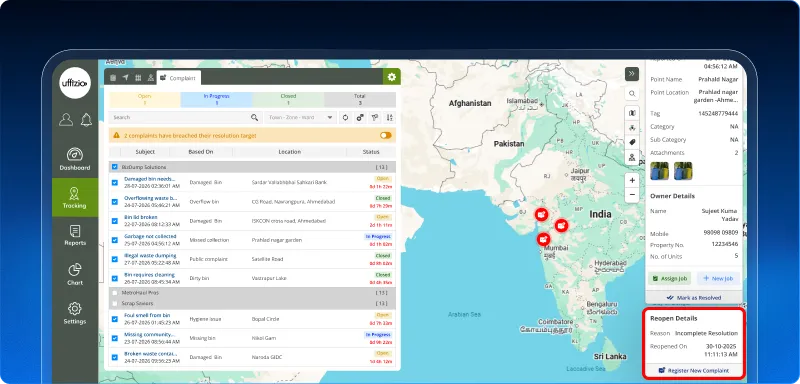This screenshot has width=800, height=384.
Task: Click the filter icon in the complaint toolbar
Action: (375, 117)
